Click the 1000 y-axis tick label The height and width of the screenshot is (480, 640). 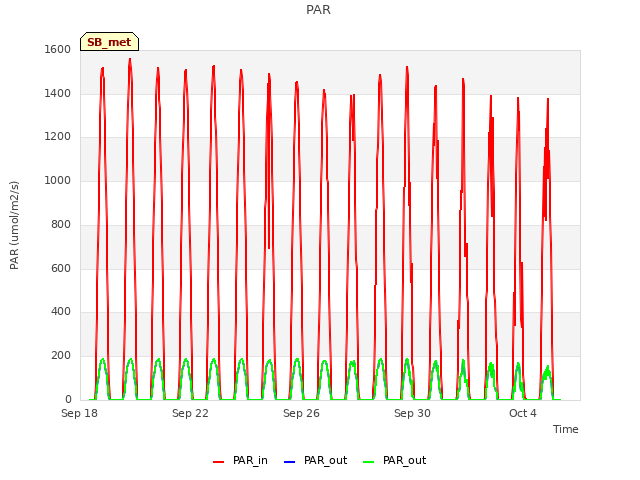pos(58,180)
